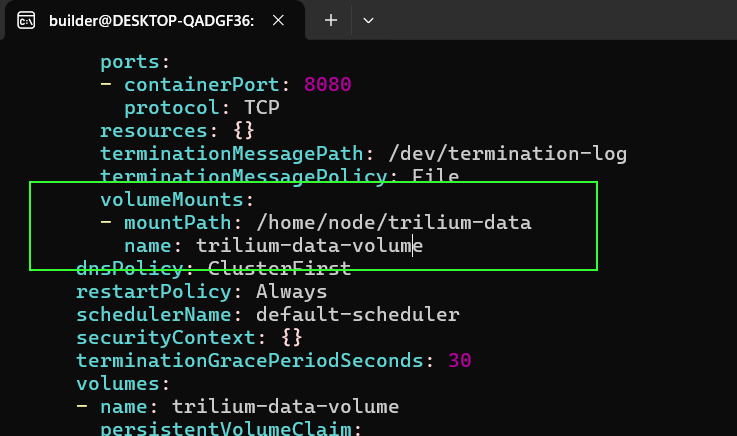The height and width of the screenshot is (436, 737).
Task: Open a new terminal tab with the plus icon
Action: pyautogui.click(x=331, y=20)
